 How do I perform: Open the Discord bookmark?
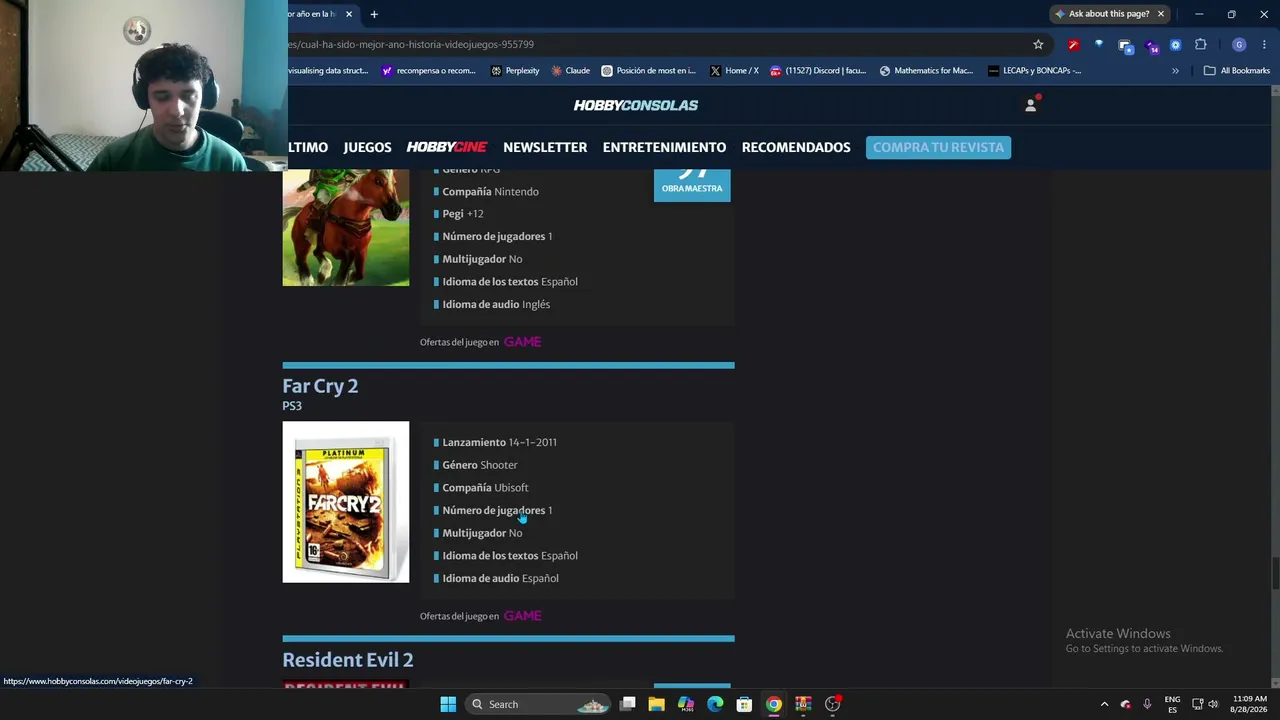(818, 71)
